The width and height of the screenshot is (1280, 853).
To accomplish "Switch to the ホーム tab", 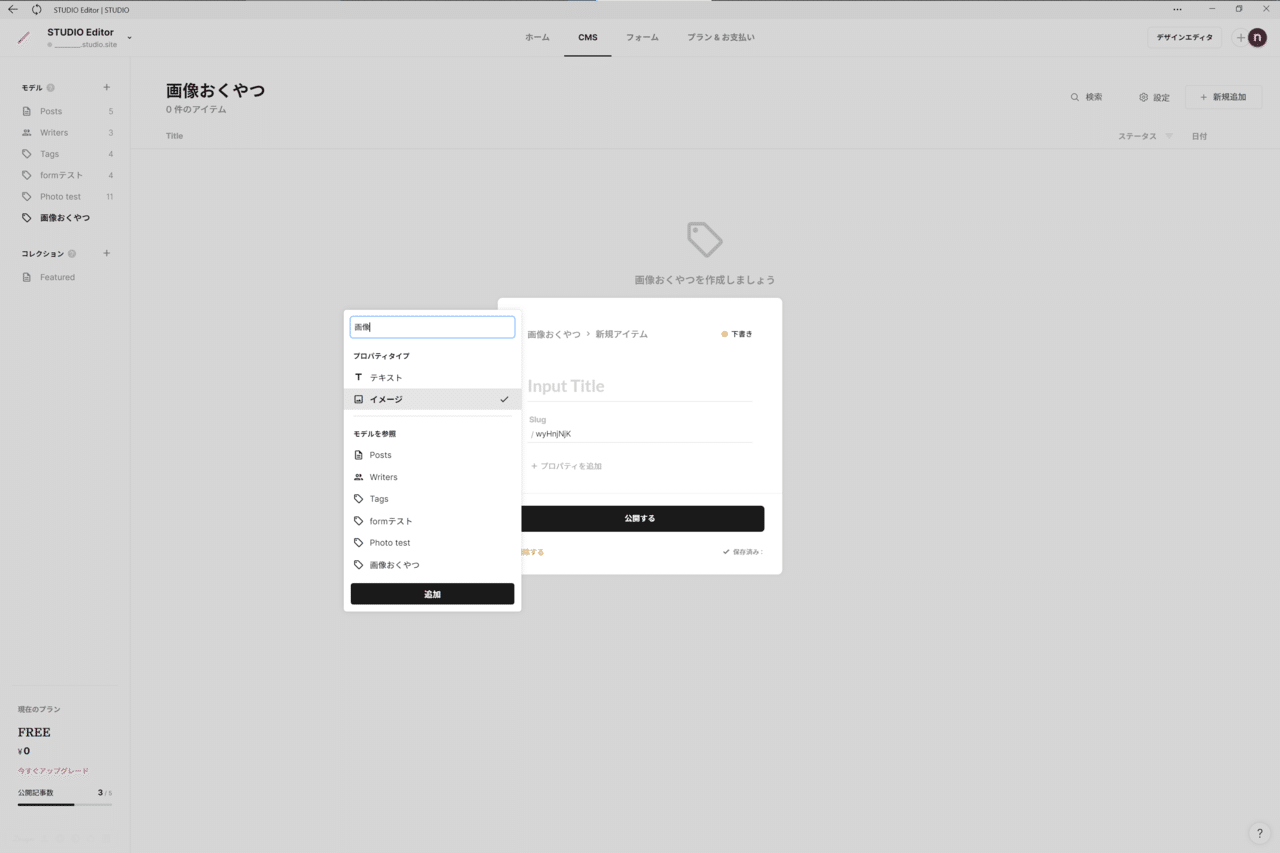I will 537,38.
